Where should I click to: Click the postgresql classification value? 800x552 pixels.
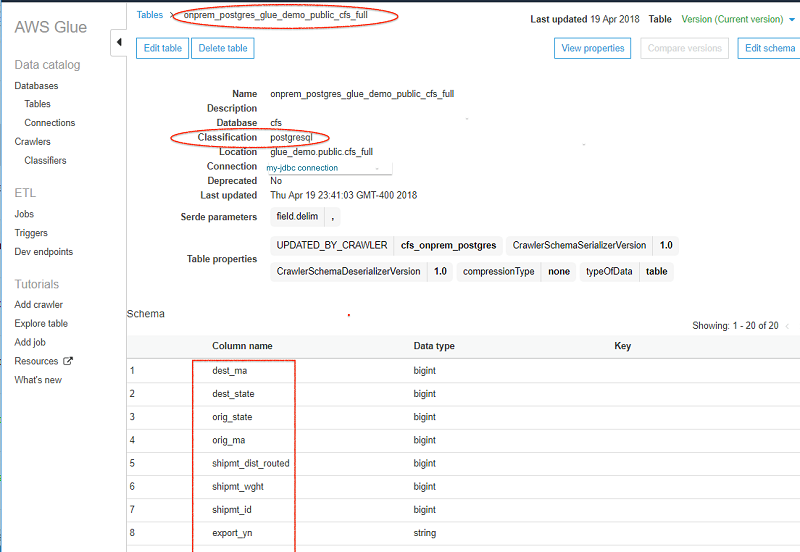pos(291,137)
